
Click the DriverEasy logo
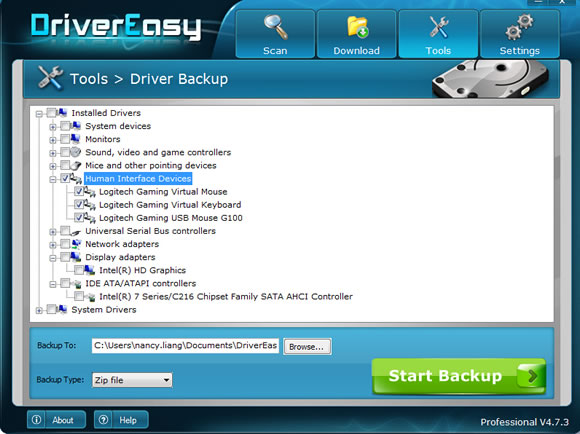[x=116, y=26]
